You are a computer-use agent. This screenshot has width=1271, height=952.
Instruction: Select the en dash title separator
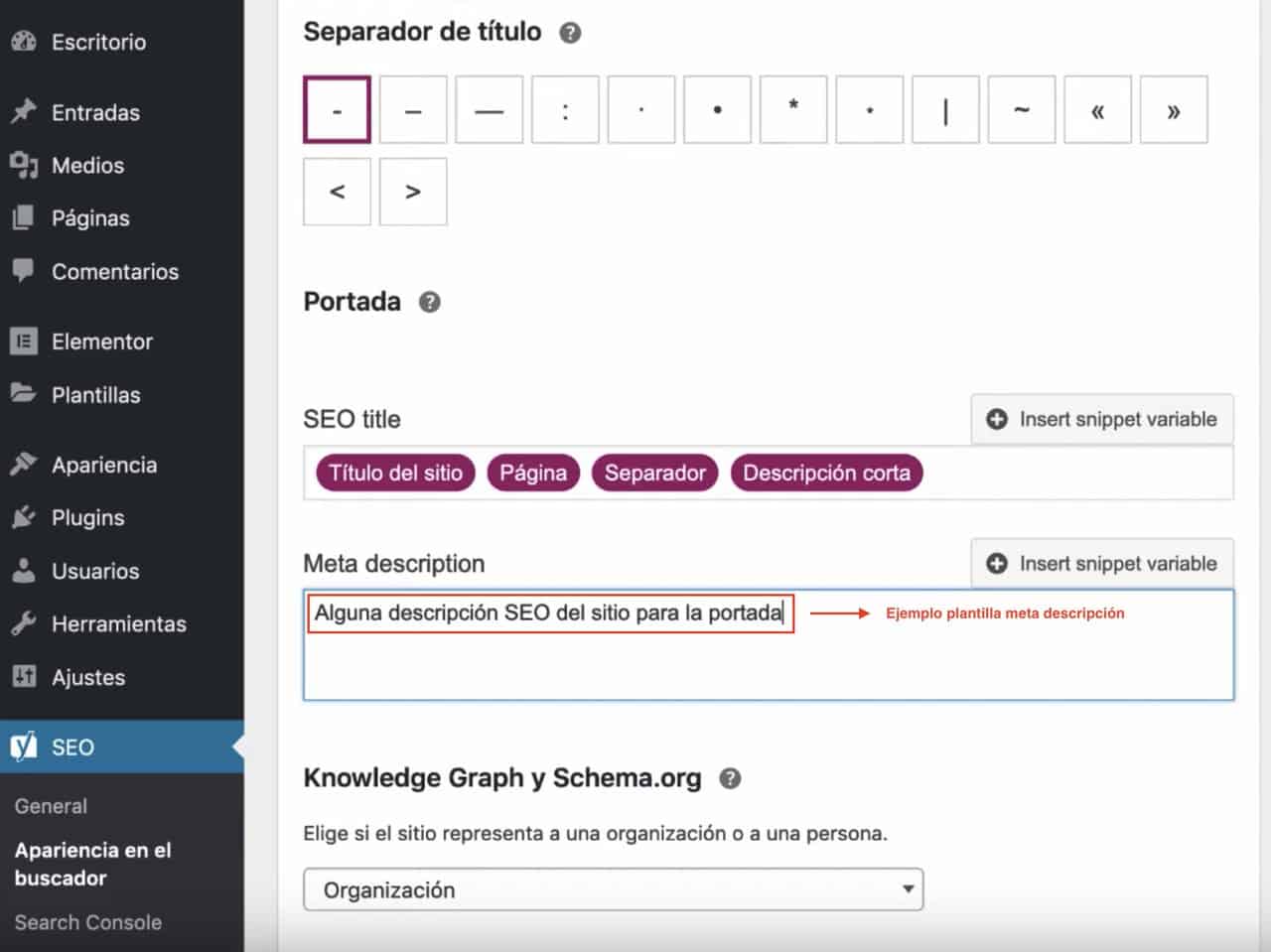tap(413, 110)
